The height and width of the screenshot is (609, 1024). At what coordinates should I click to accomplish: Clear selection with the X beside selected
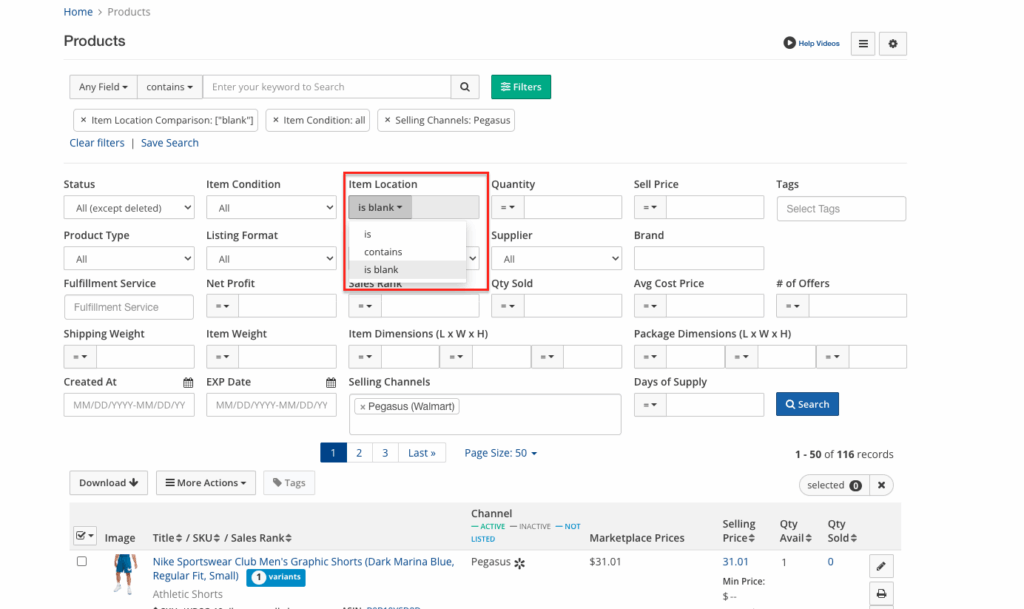pos(881,485)
